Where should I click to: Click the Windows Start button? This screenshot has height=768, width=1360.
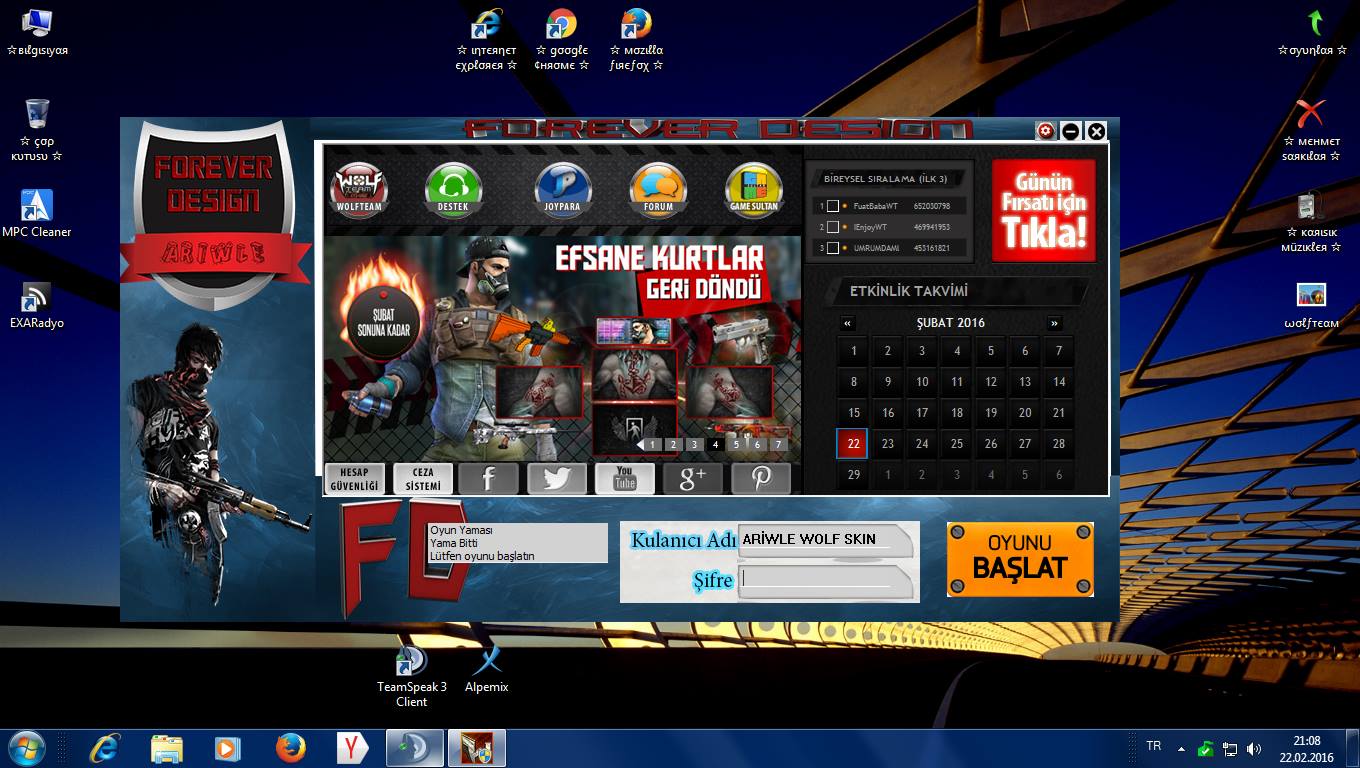[26, 748]
